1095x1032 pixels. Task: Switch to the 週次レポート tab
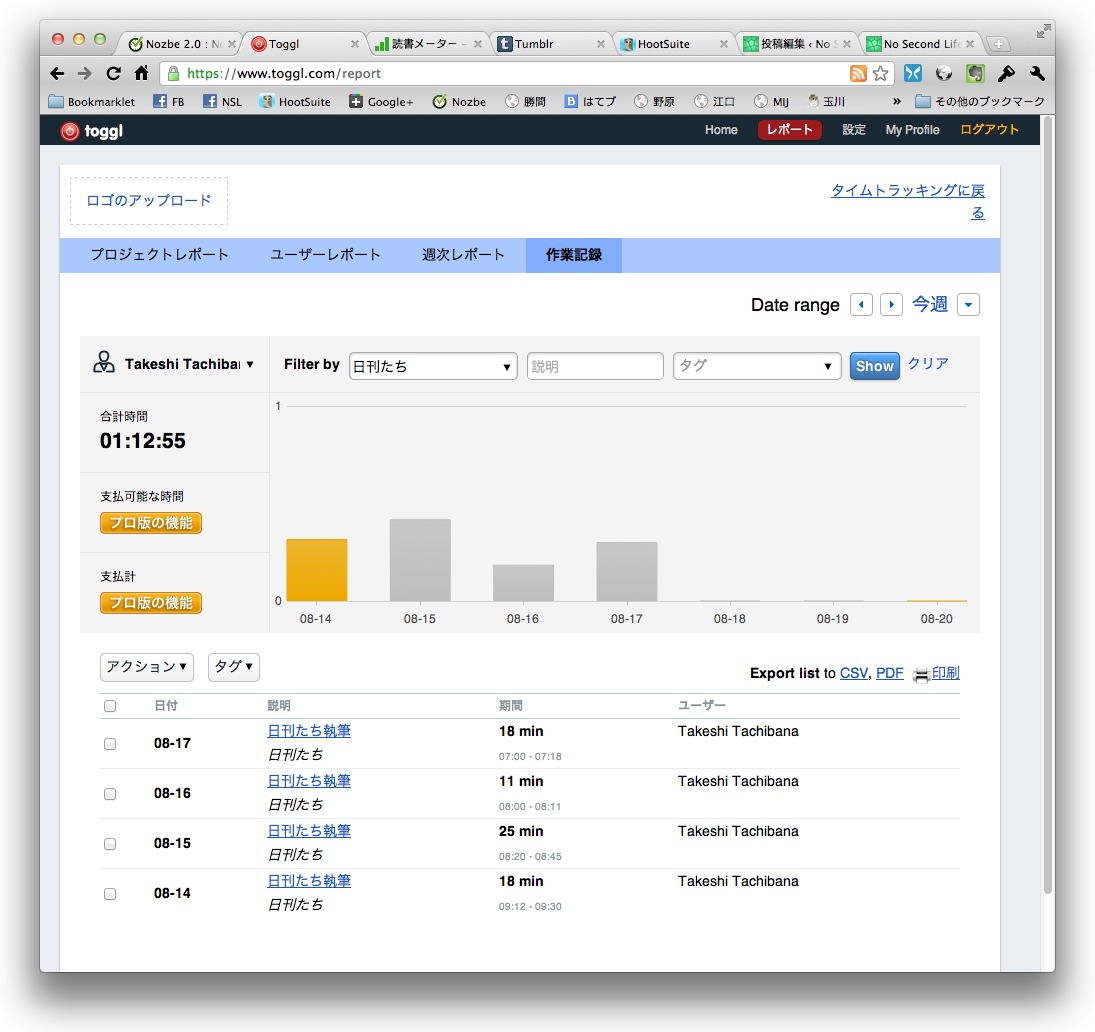pos(463,255)
